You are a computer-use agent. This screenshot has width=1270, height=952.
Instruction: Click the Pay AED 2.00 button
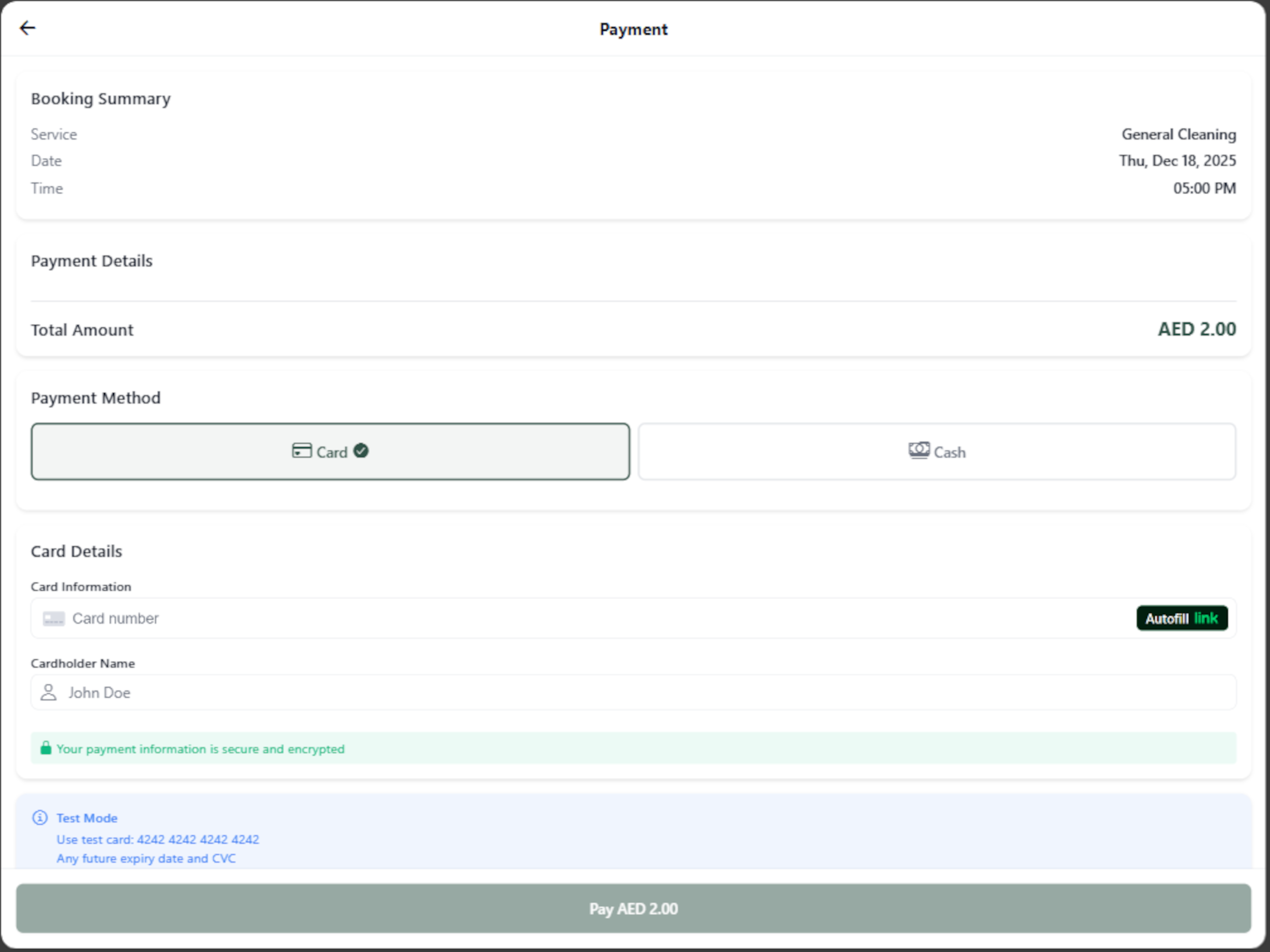(x=633, y=908)
